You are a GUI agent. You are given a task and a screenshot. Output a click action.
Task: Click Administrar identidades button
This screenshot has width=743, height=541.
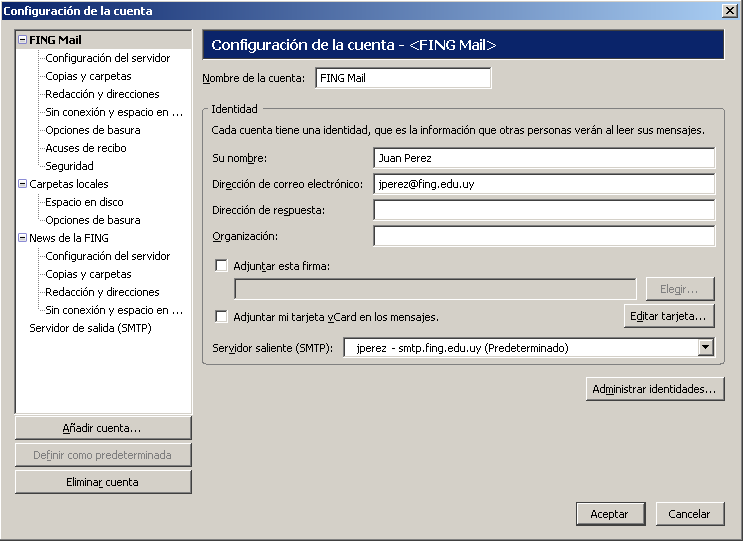(x=655, y=389)
